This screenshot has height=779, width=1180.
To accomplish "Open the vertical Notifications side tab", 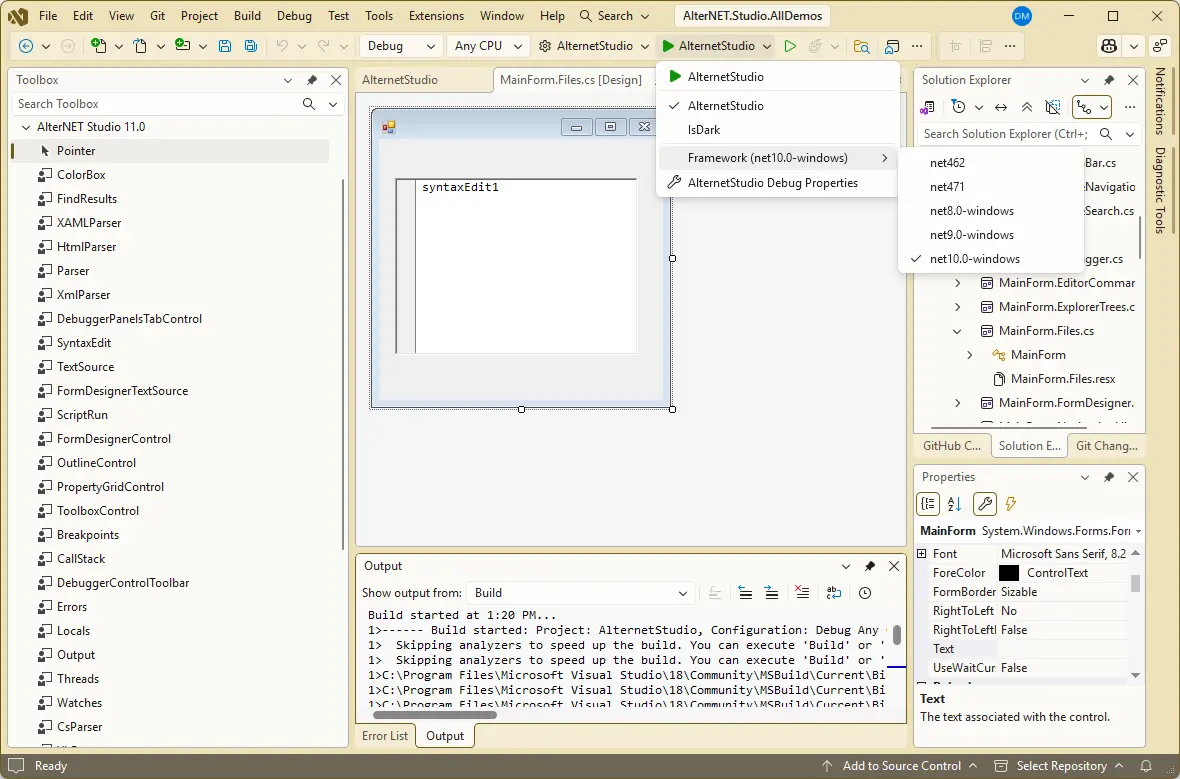I will tap(1160, 101).
